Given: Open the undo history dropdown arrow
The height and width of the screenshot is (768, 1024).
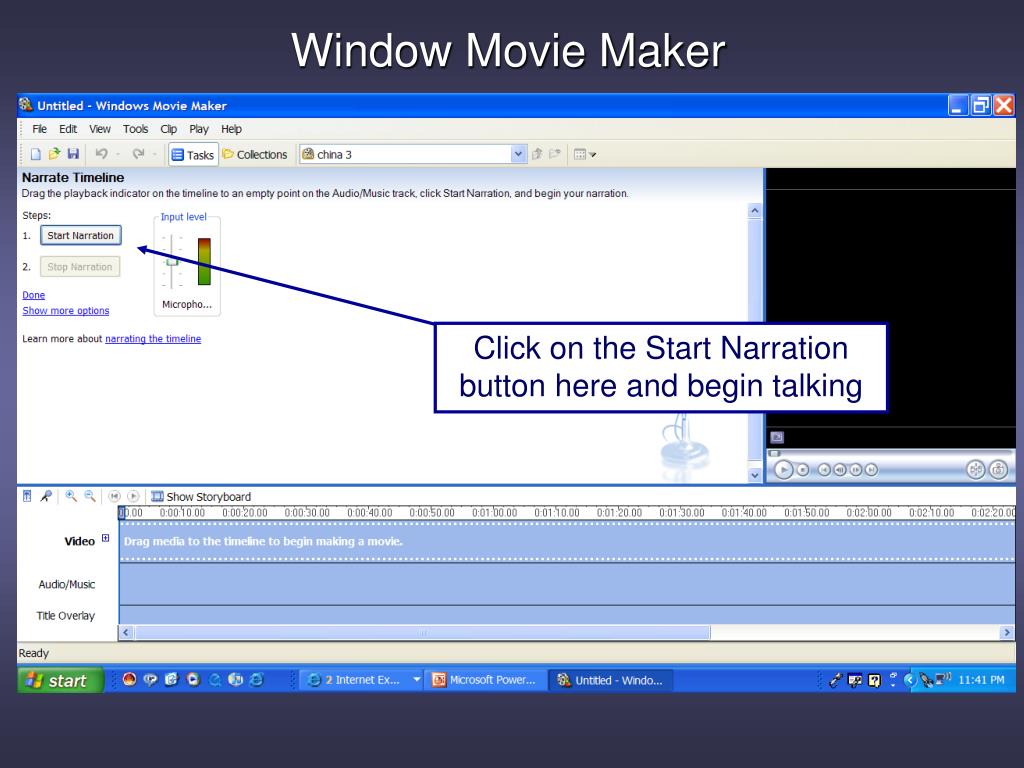Looking at the screenshot, I should 118,155.
